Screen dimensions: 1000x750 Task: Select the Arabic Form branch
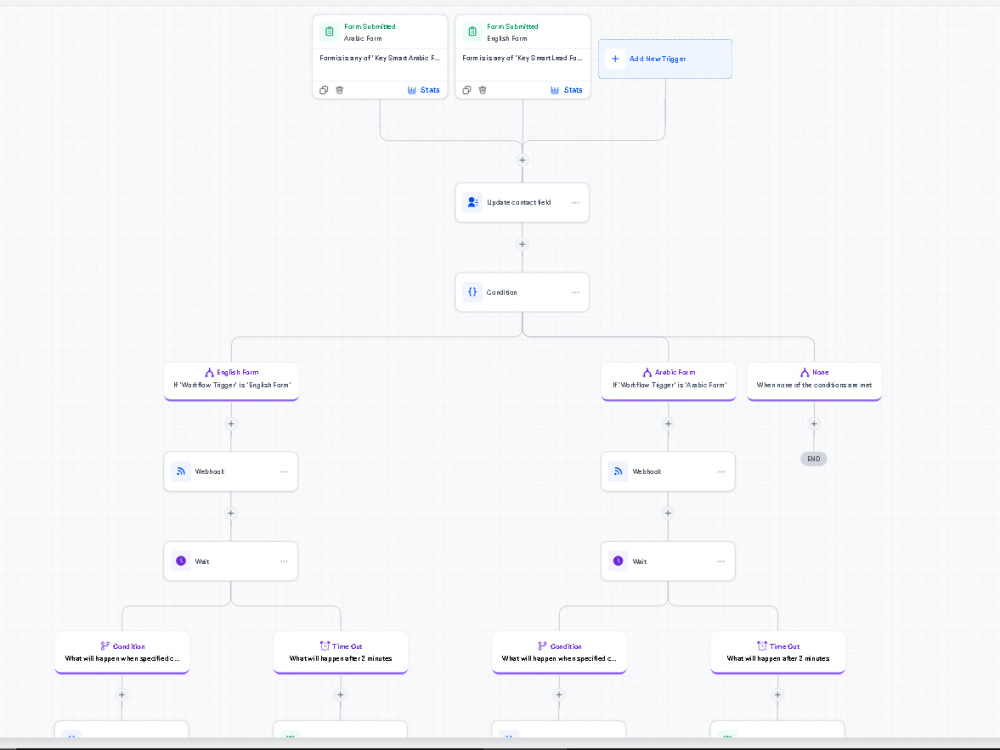pyautogui.click(x=668, y=381)
